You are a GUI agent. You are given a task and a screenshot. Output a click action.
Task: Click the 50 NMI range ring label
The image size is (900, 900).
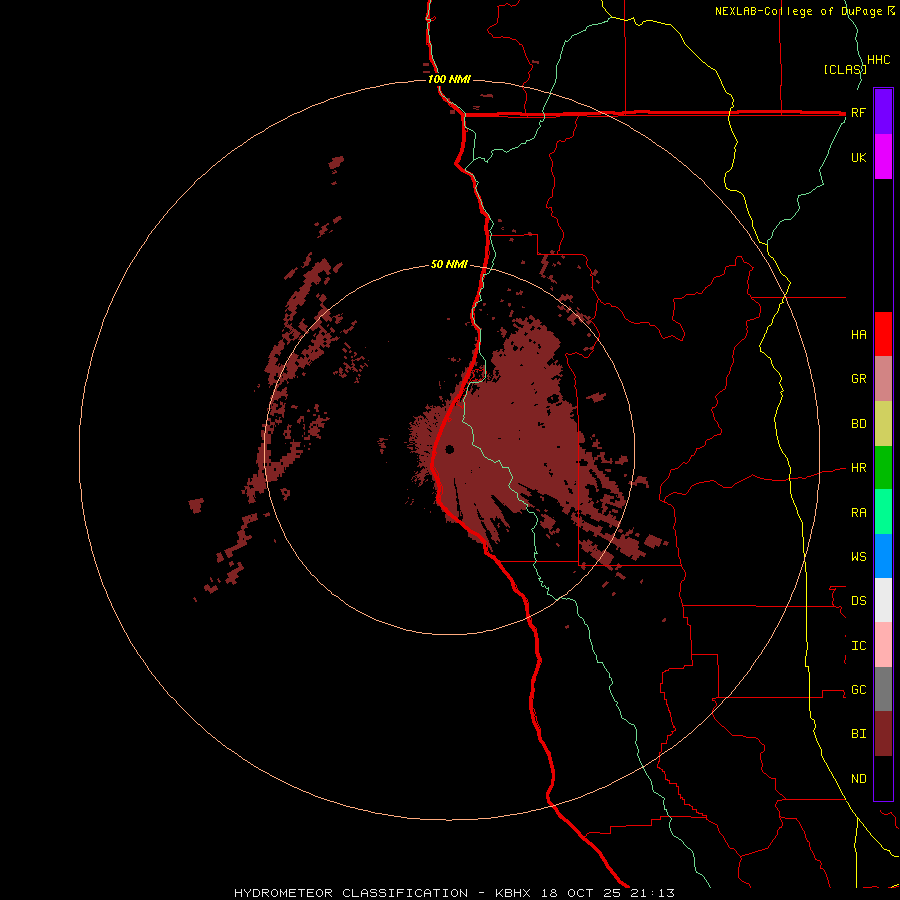[449, 264]
